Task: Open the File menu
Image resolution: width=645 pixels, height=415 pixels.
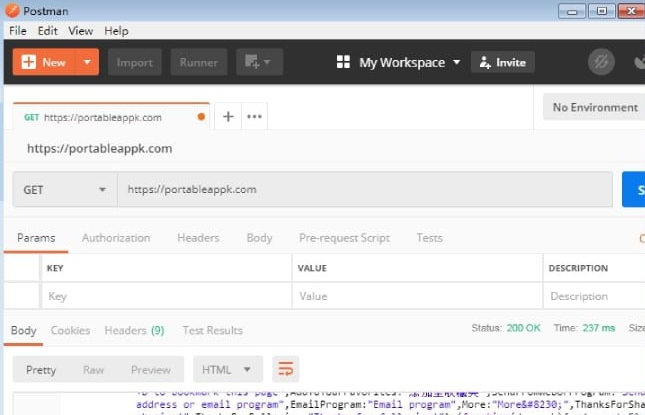Action: tap(18, 31)
